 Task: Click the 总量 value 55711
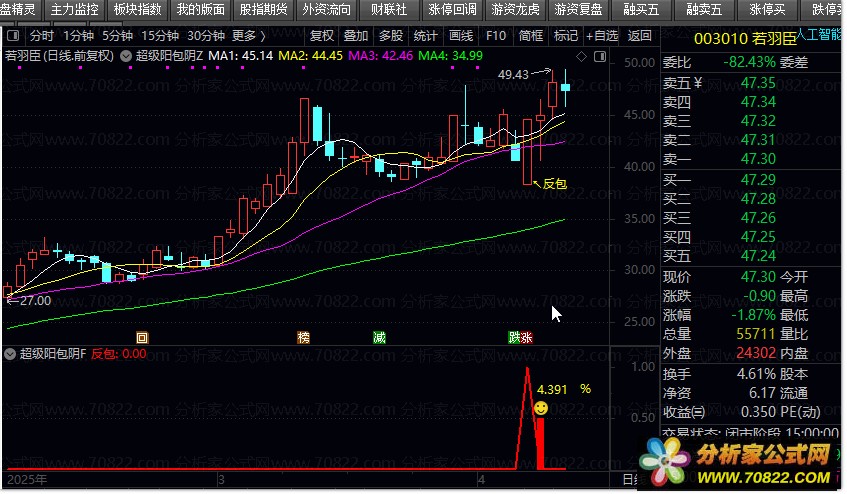(x=756, y=334)
